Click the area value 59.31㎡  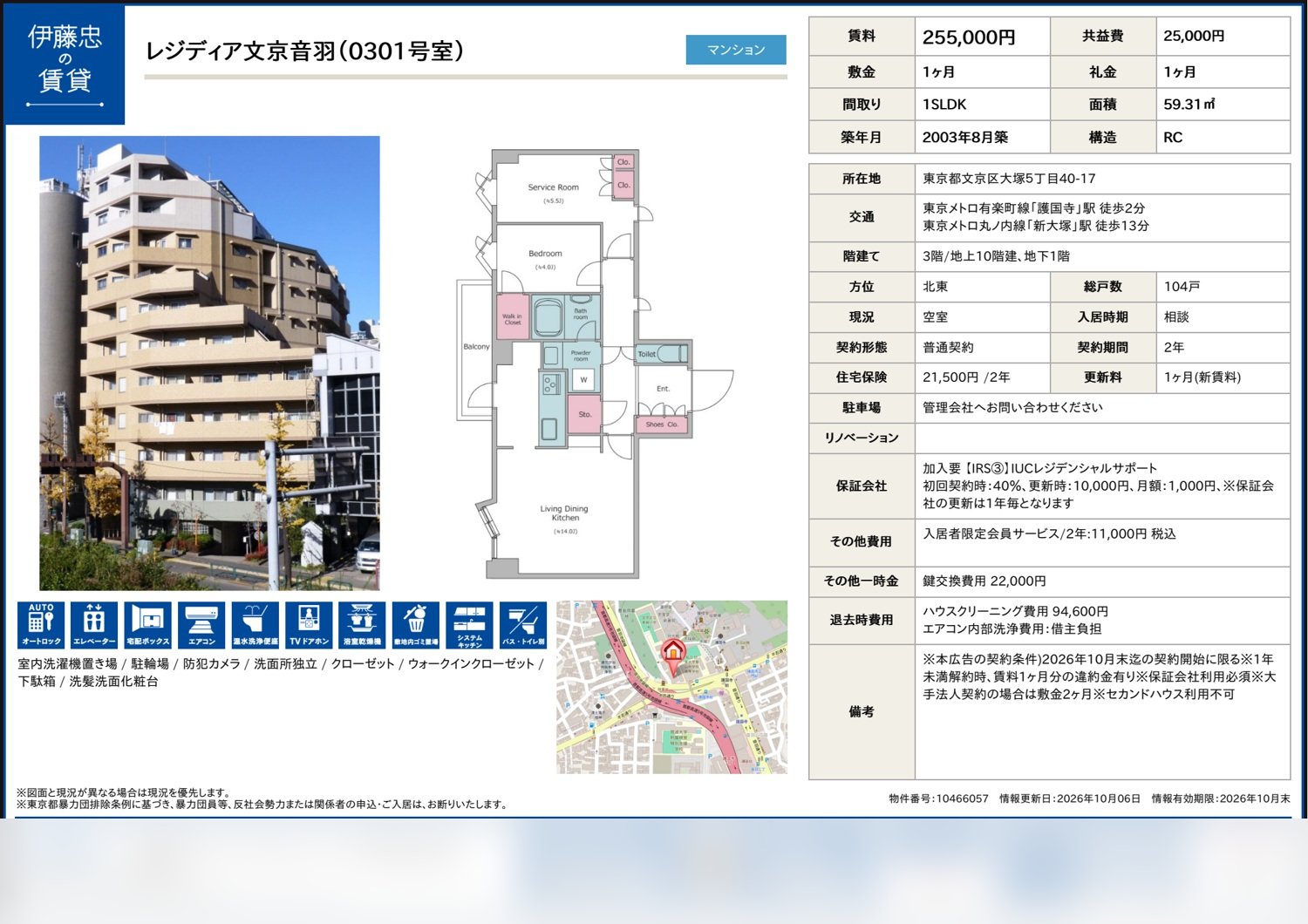click(1189, 104)
